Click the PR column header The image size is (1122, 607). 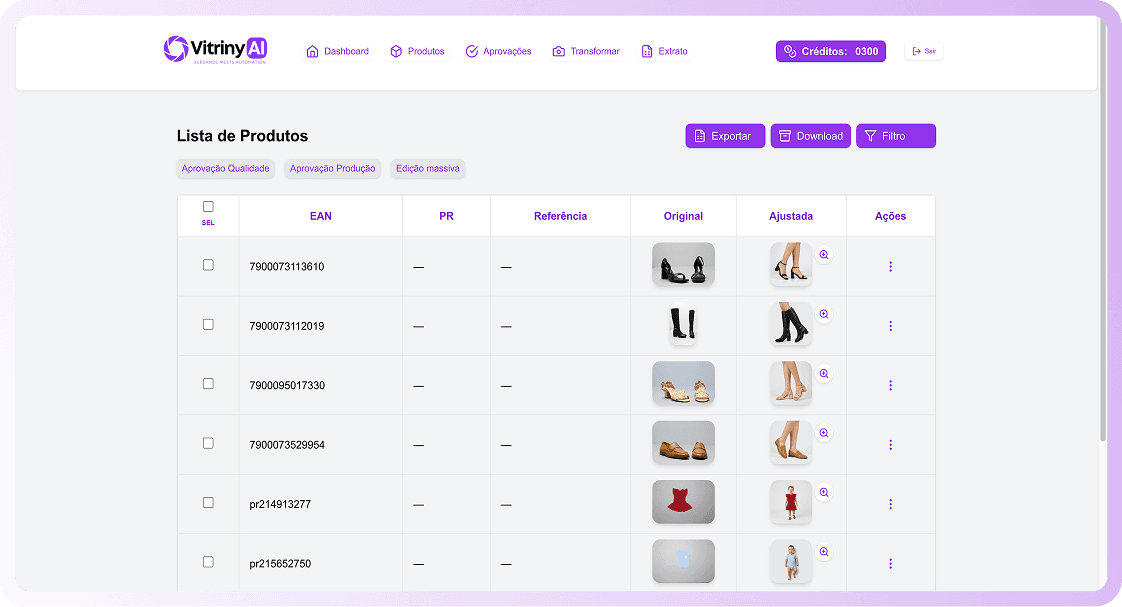[x=447, y=216]
